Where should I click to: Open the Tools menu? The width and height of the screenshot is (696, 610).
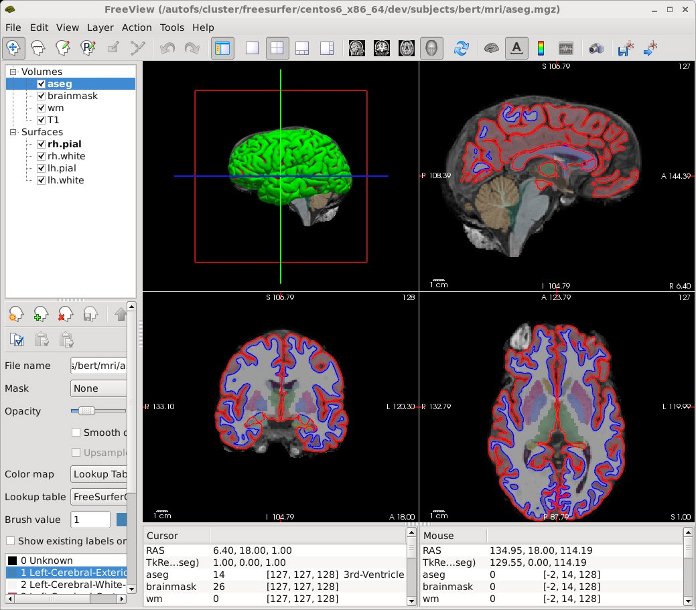pyautogui.click(x=172, y=28)
